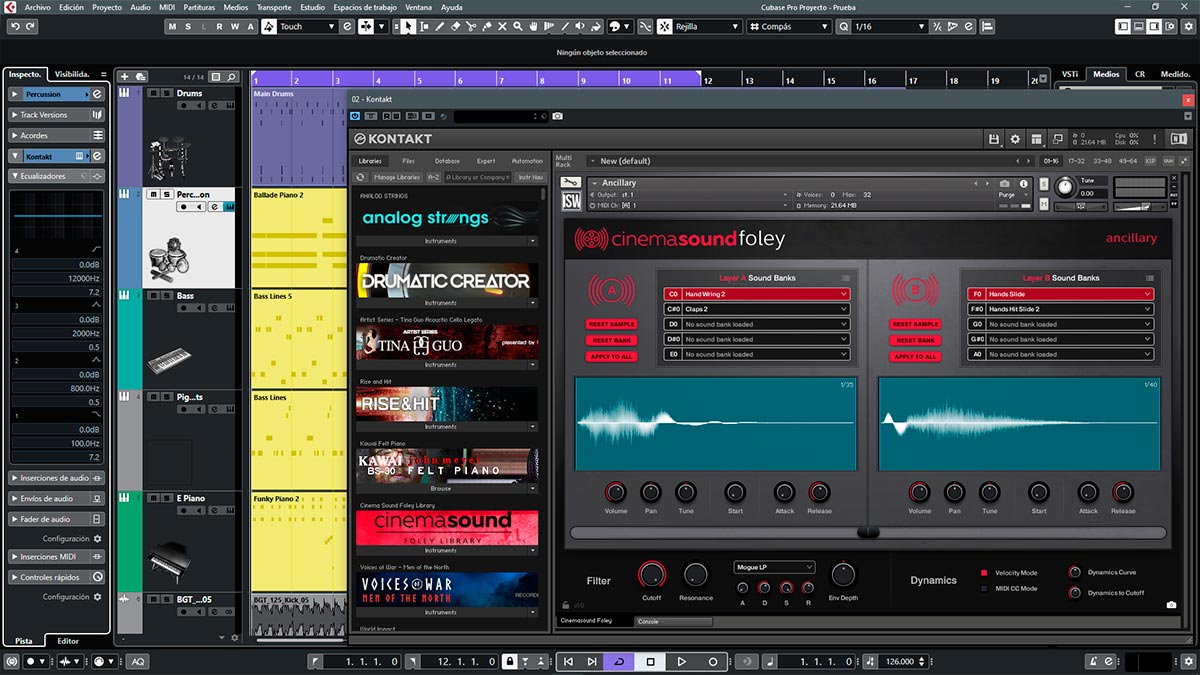1200x675 pixels.
Task: Toggle the AQ auto quantize button
Action: (137, 661)
